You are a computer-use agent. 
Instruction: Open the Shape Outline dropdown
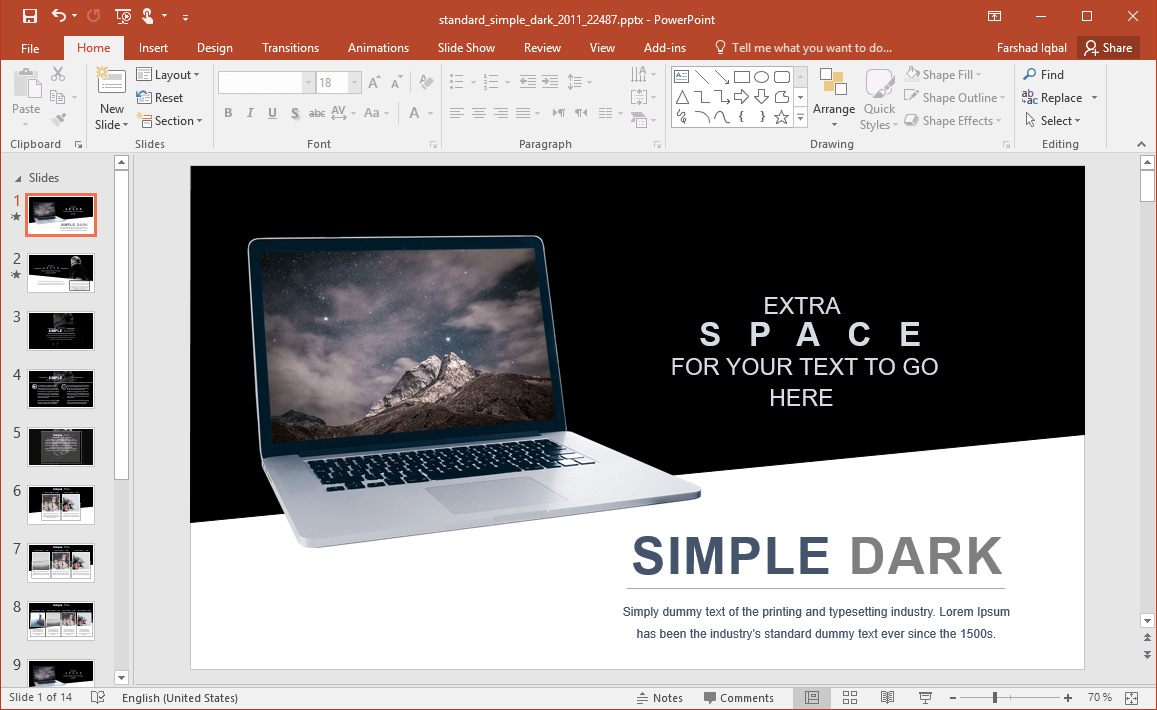pyautogui.click(x=954, y=97)
